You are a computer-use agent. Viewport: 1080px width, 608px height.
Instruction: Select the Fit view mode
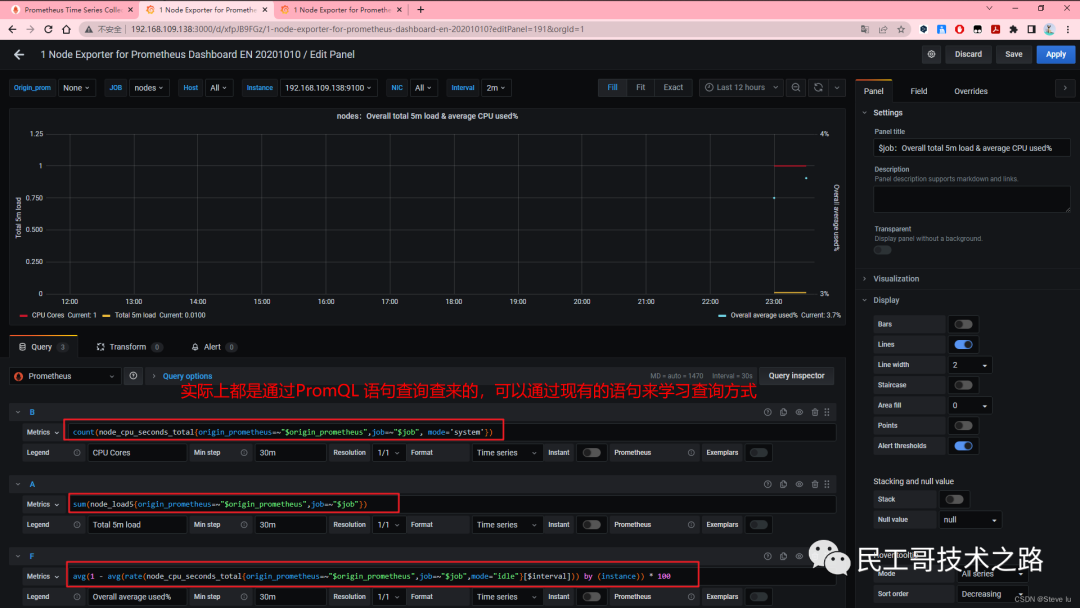tap(640, 87)
